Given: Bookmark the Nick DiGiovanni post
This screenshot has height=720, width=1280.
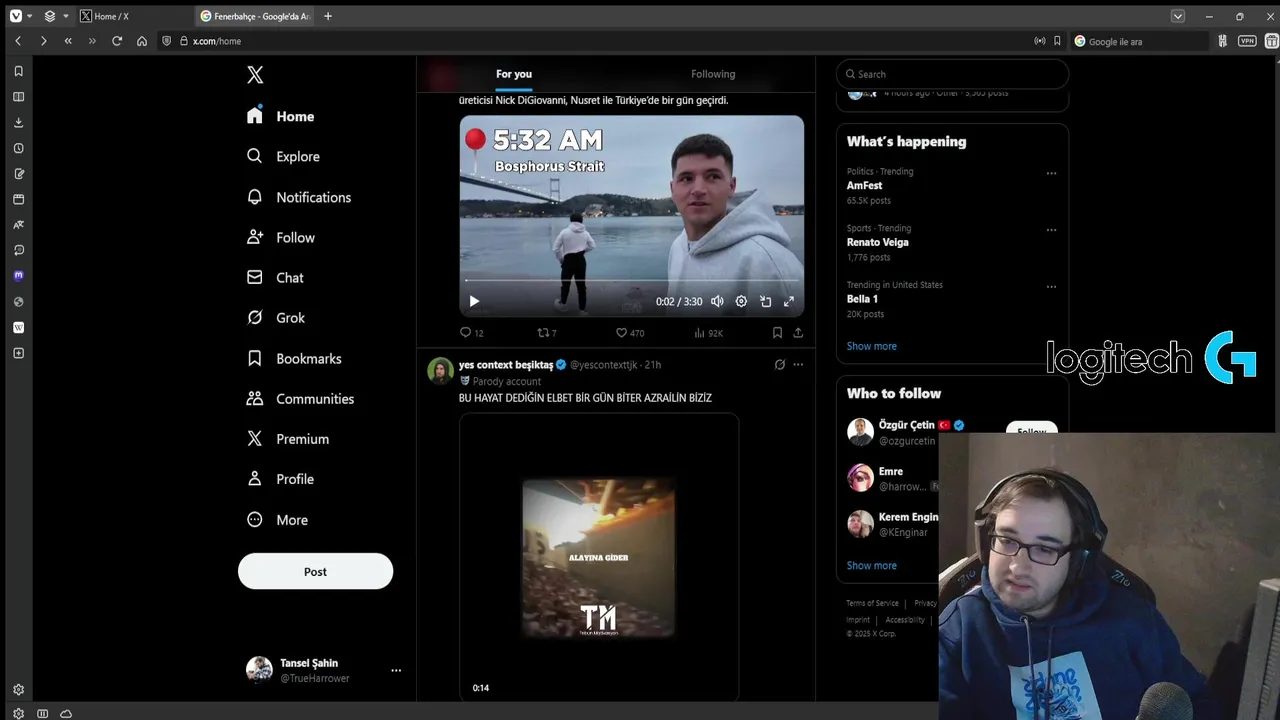Looking at the screenshot, I should click(777, 333).
